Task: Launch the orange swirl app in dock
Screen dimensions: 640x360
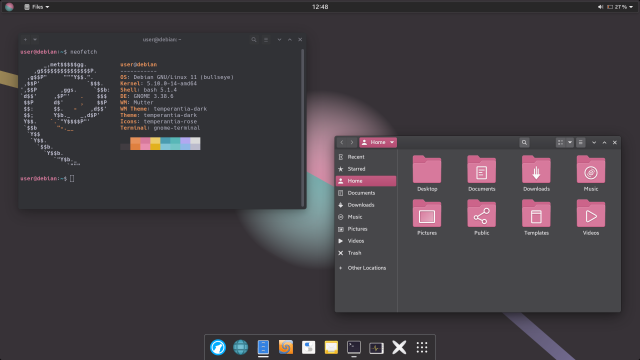Action: tap(286, 347)
